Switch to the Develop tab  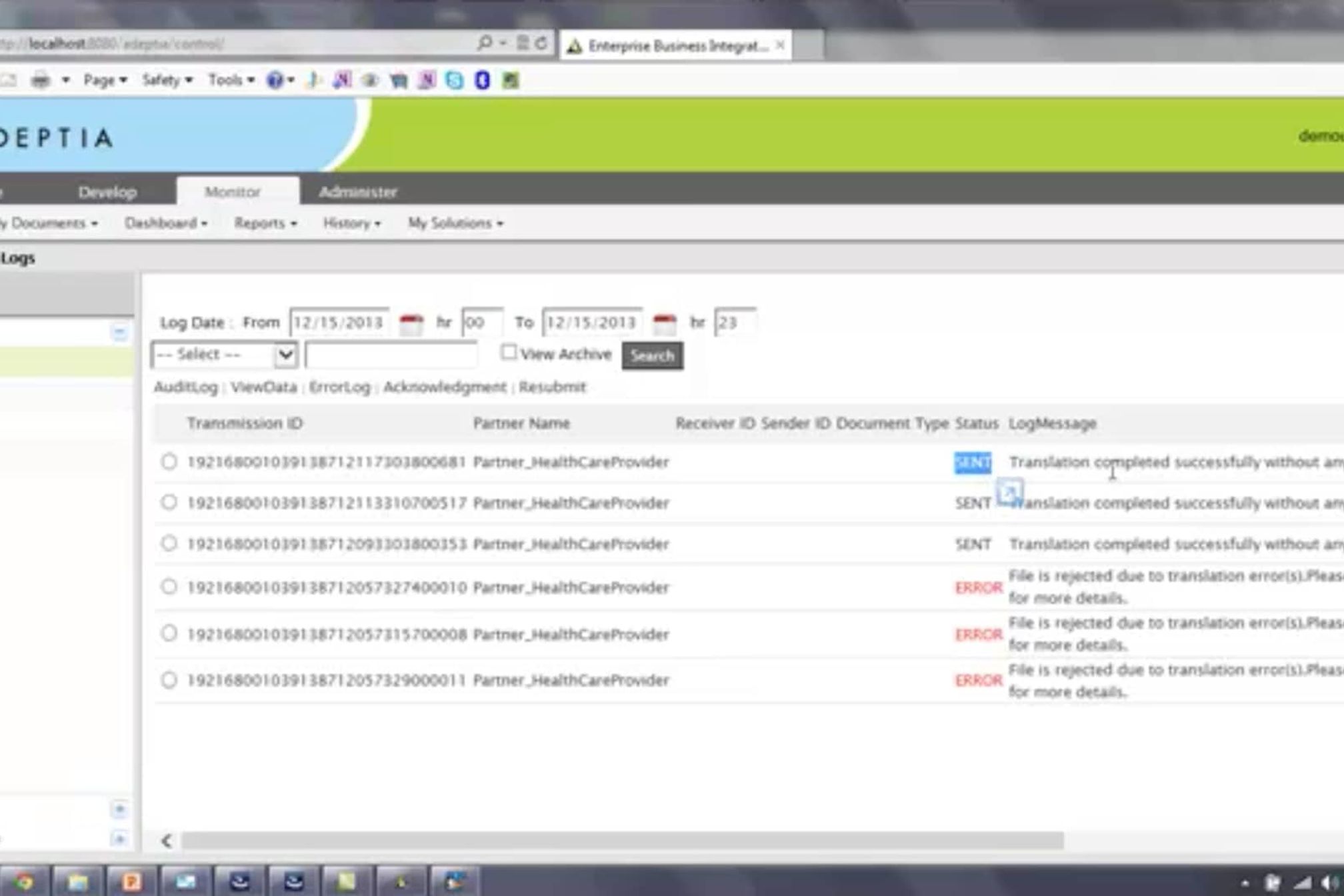(x=107, y=192)
